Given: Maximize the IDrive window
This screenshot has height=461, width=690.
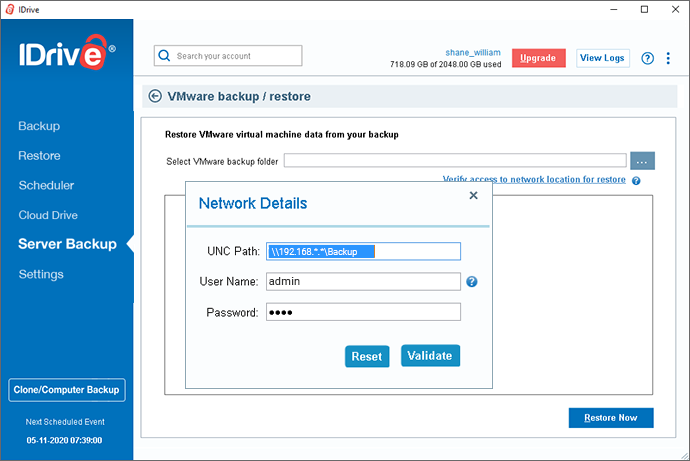Looking at the screenshot, I should pyautogui.click(x=644, y=9).
